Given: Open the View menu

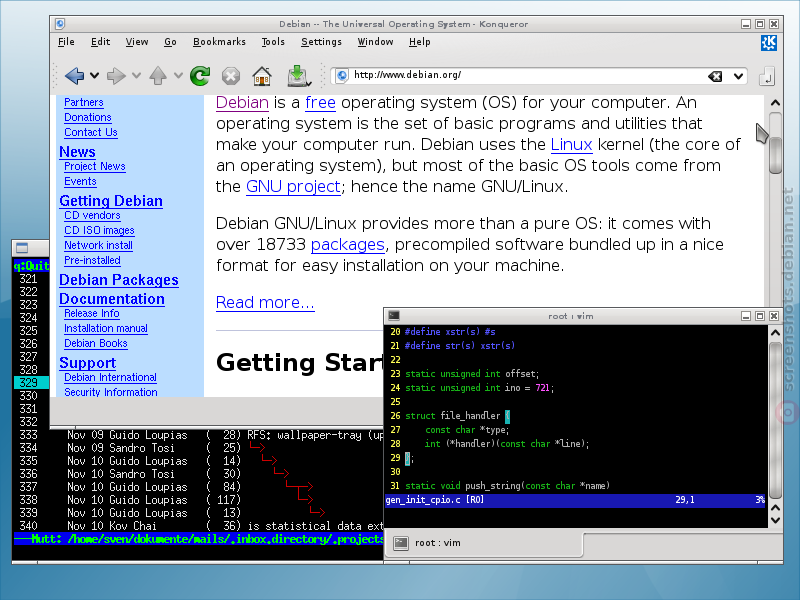Looking at the screenshot, I should click(x=137, y=42).
